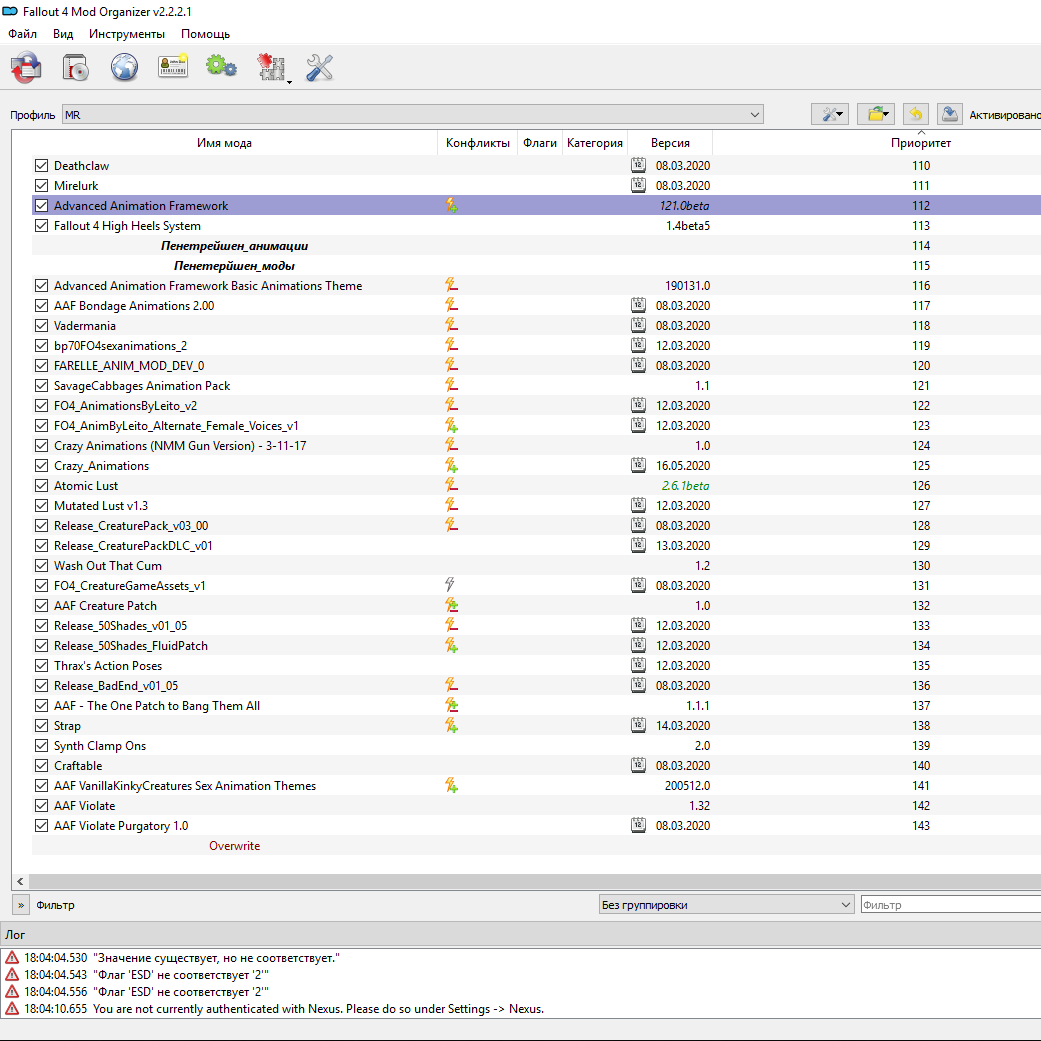Image resolution: width=1041 pixels, height=1041 pixels.
Task: Open the puzzle-piece tools icon
Action: pyautogui.click(x=271, y=67)
